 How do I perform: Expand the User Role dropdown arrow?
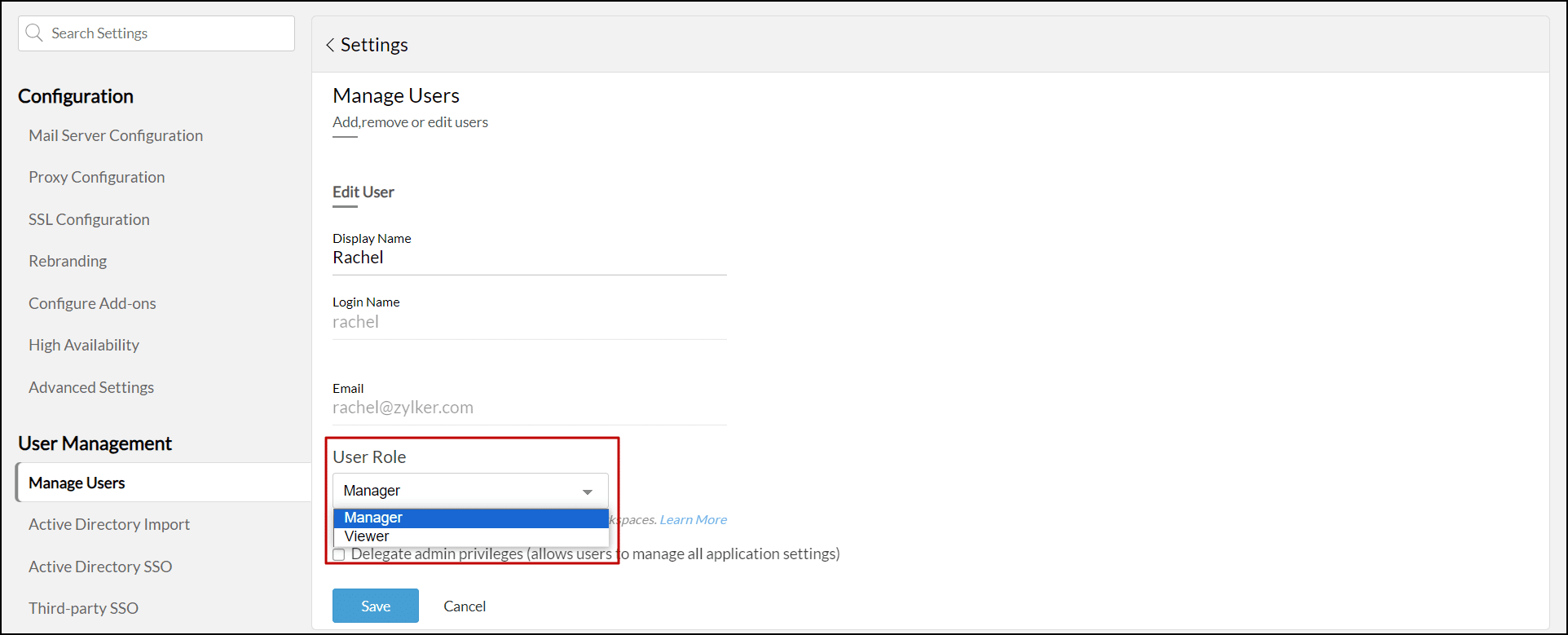point(587,492)
